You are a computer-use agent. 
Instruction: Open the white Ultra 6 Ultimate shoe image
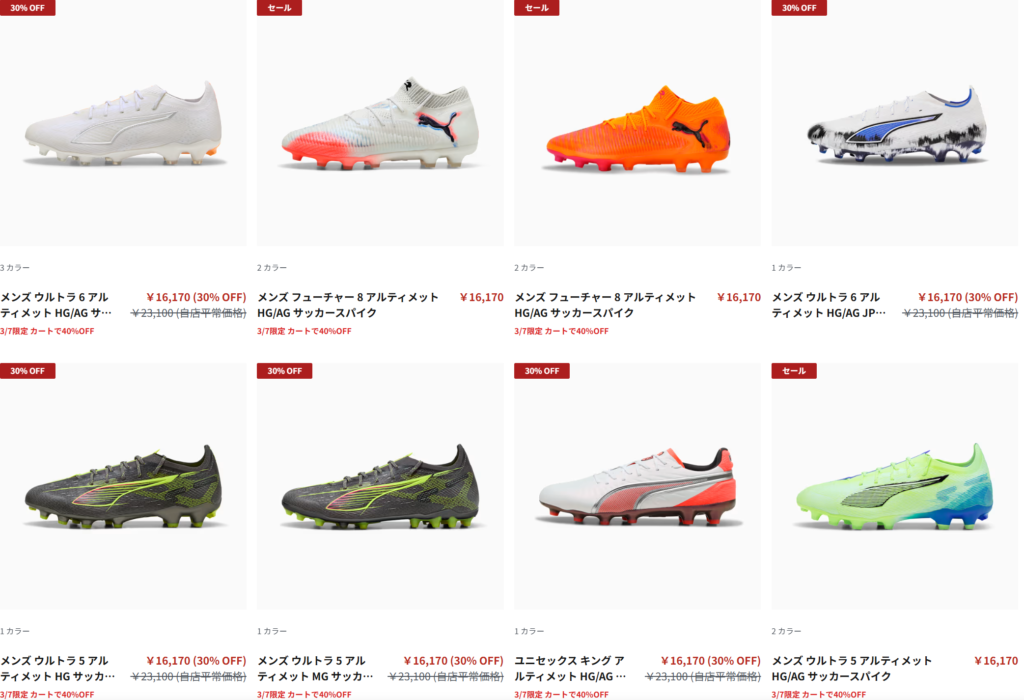tap(123, 123)
